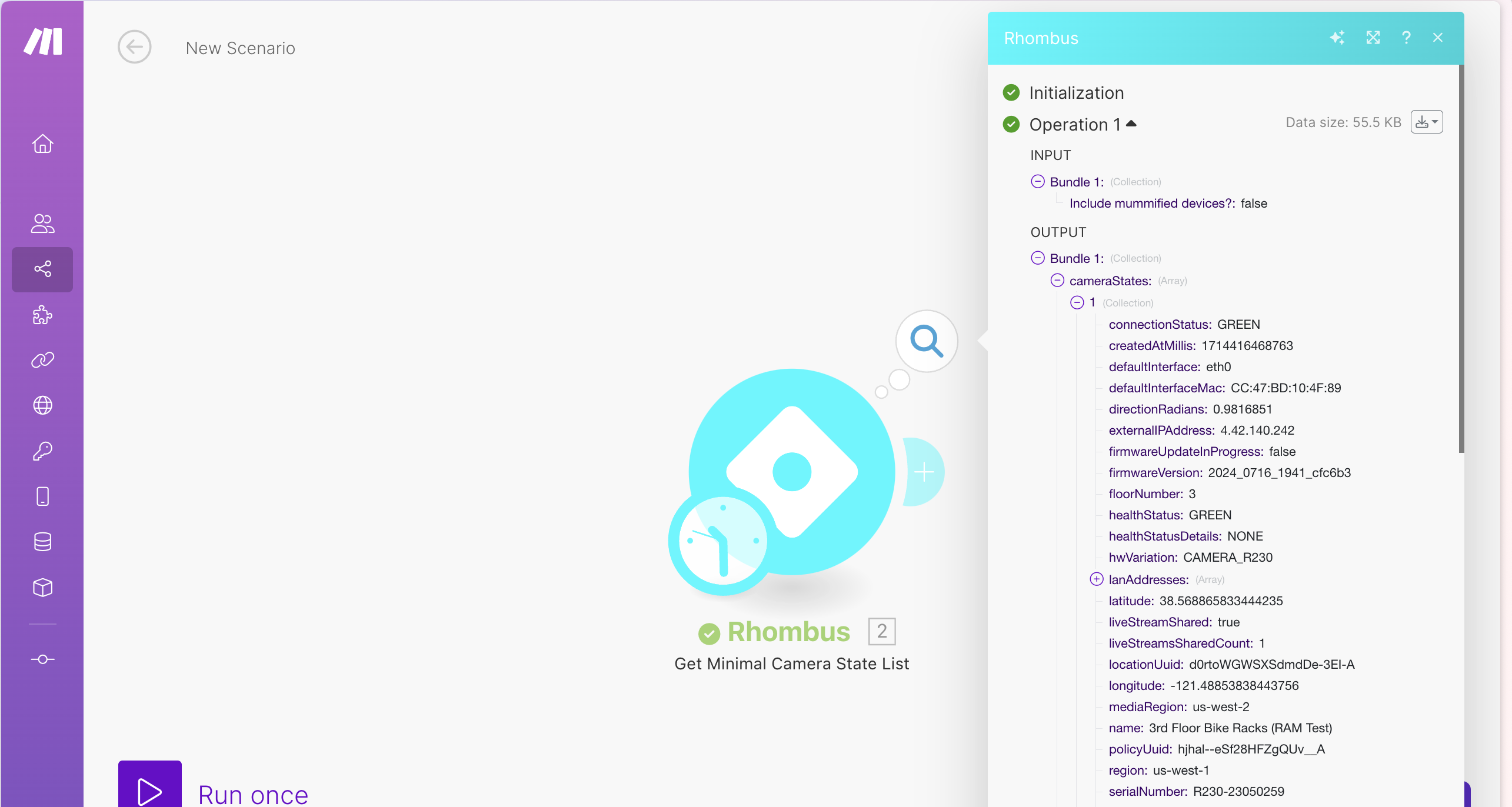Image resolution: width=1512 pixels, height=807 pixels.
Task: Open Data stores database icon
Action: 42,542
